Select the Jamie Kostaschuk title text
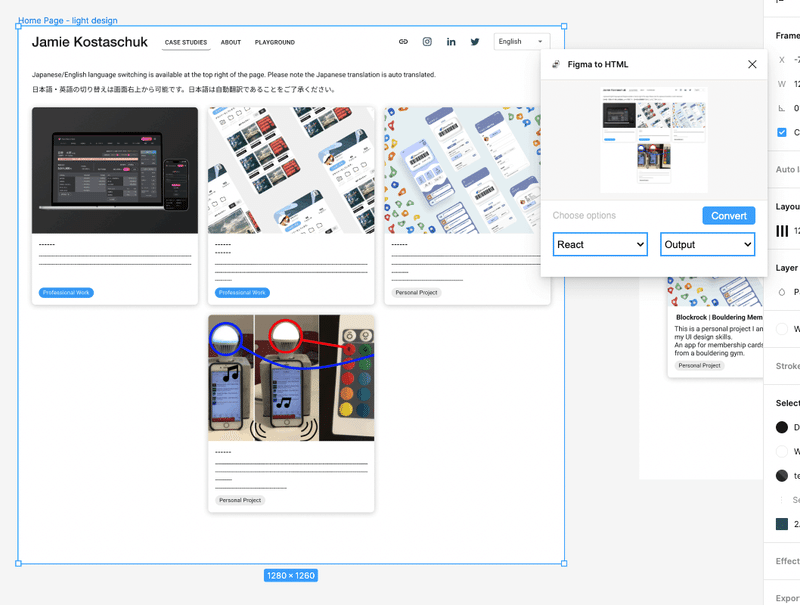The width and height of the screenshot is (800, 605). [x=90, y=42]
